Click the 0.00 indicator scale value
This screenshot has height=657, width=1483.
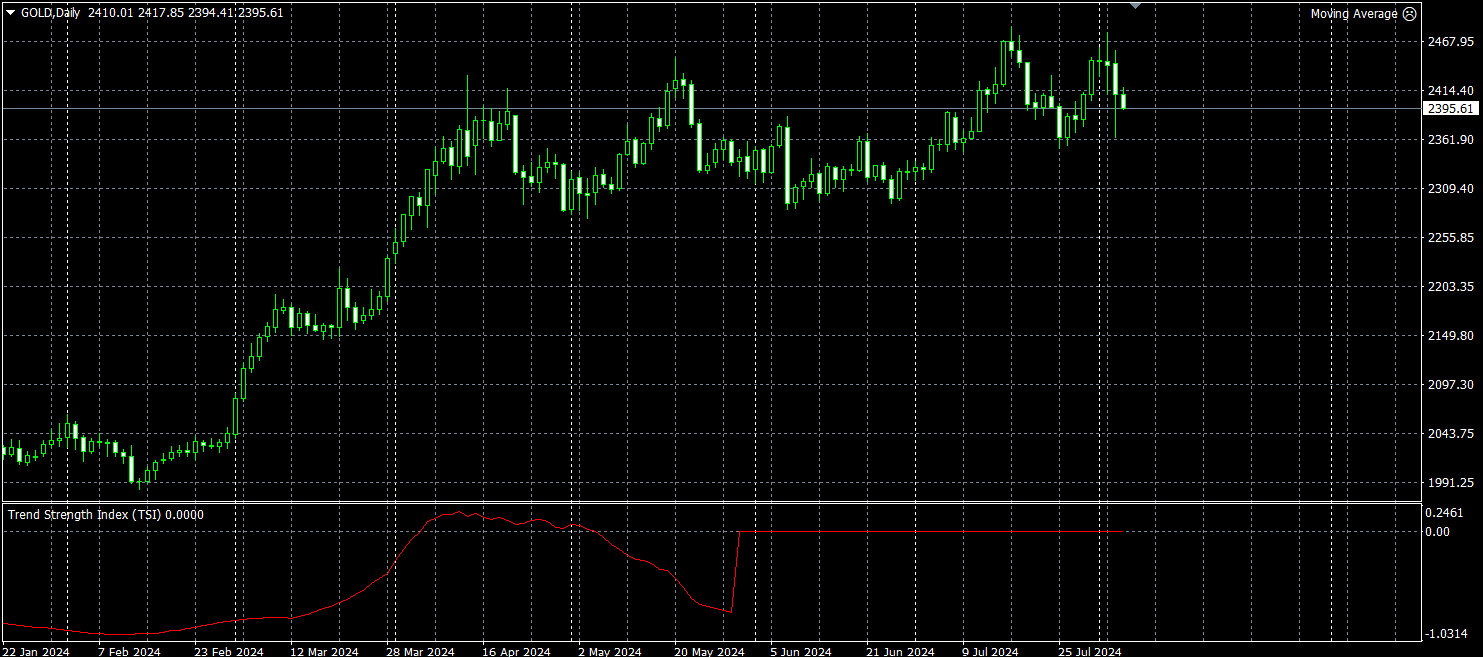coord(1437,532)
